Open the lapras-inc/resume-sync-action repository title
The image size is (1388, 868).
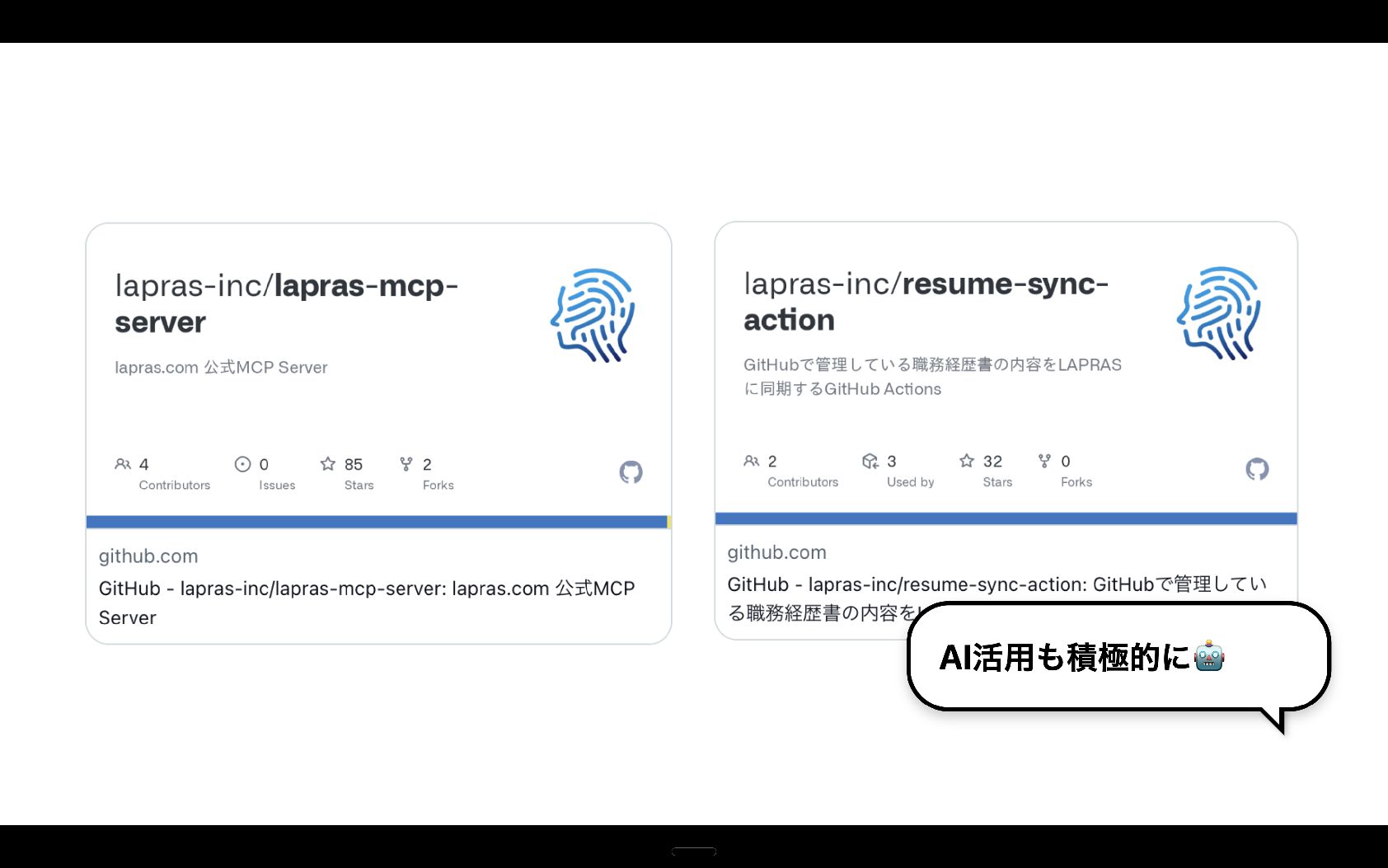coord(926,301)
